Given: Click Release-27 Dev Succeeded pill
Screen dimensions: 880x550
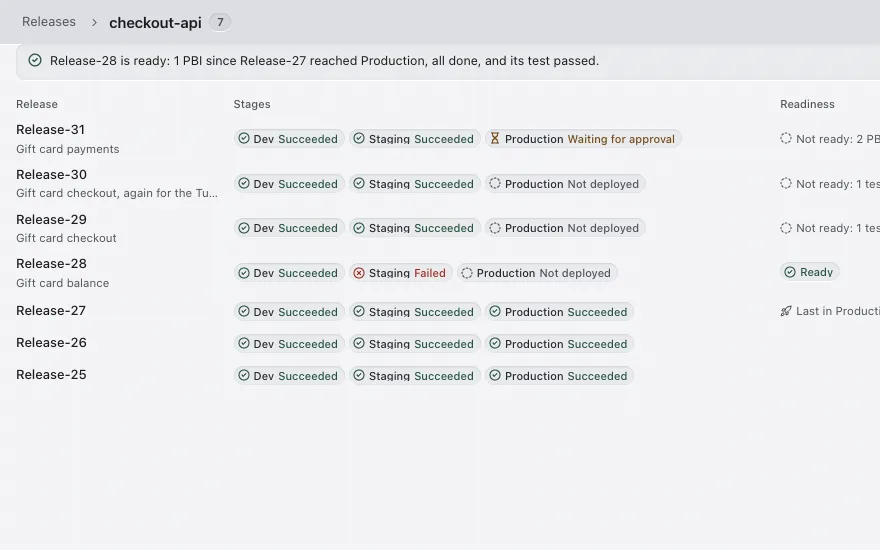Looking at the screenshot, I should [288, 311].
